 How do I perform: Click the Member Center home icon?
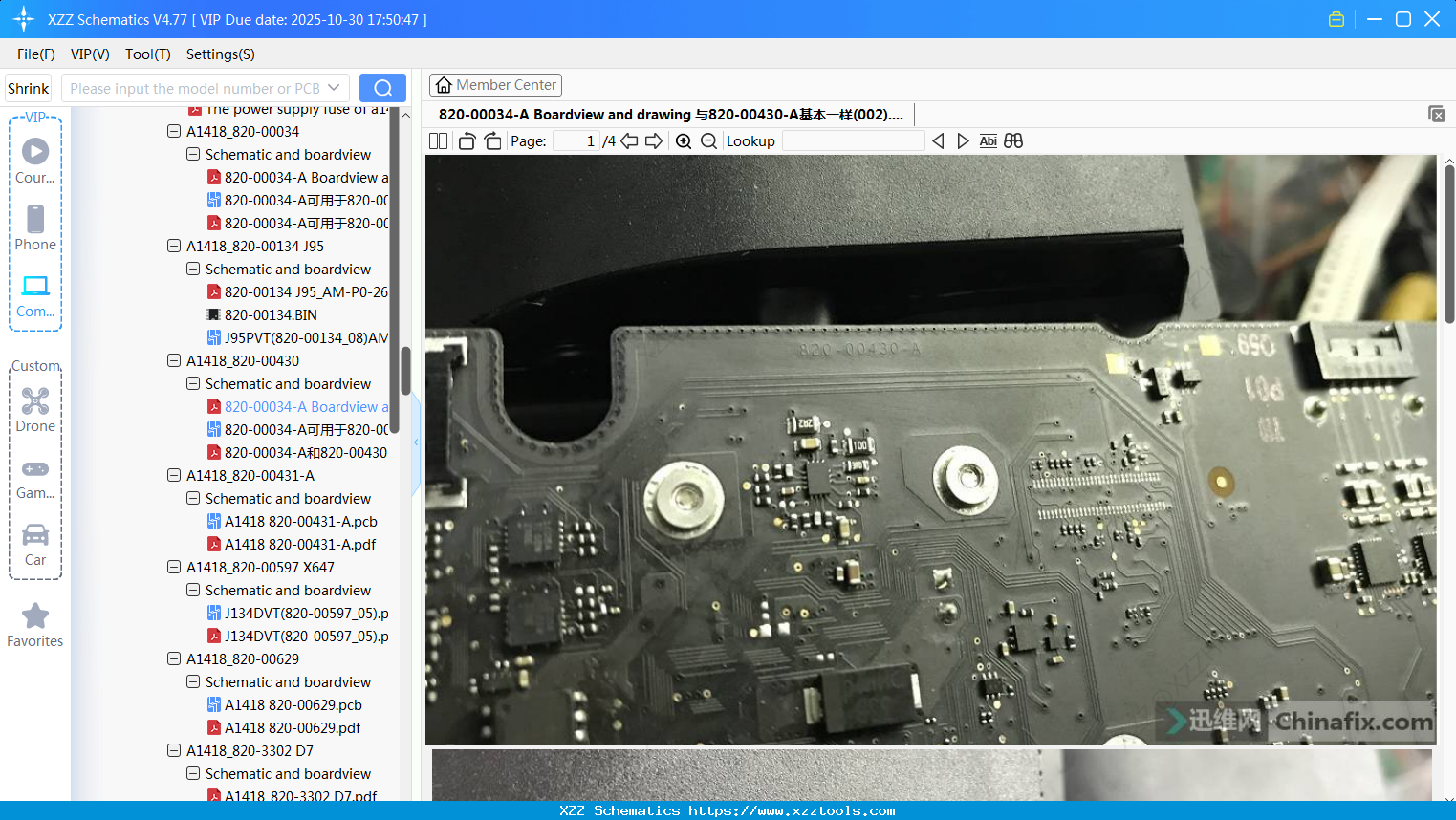click(444, 85)
